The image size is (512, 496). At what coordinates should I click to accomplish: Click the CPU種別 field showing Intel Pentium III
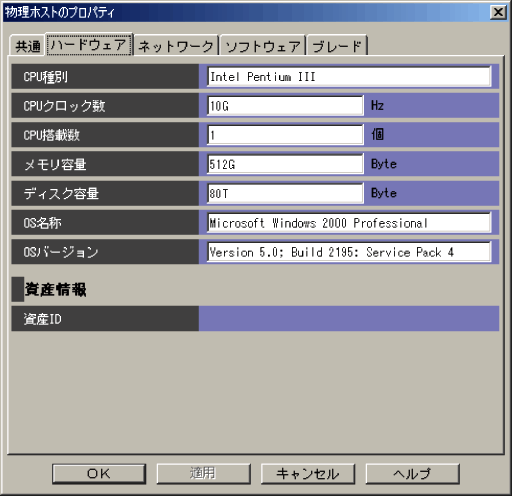pos(349,77)
